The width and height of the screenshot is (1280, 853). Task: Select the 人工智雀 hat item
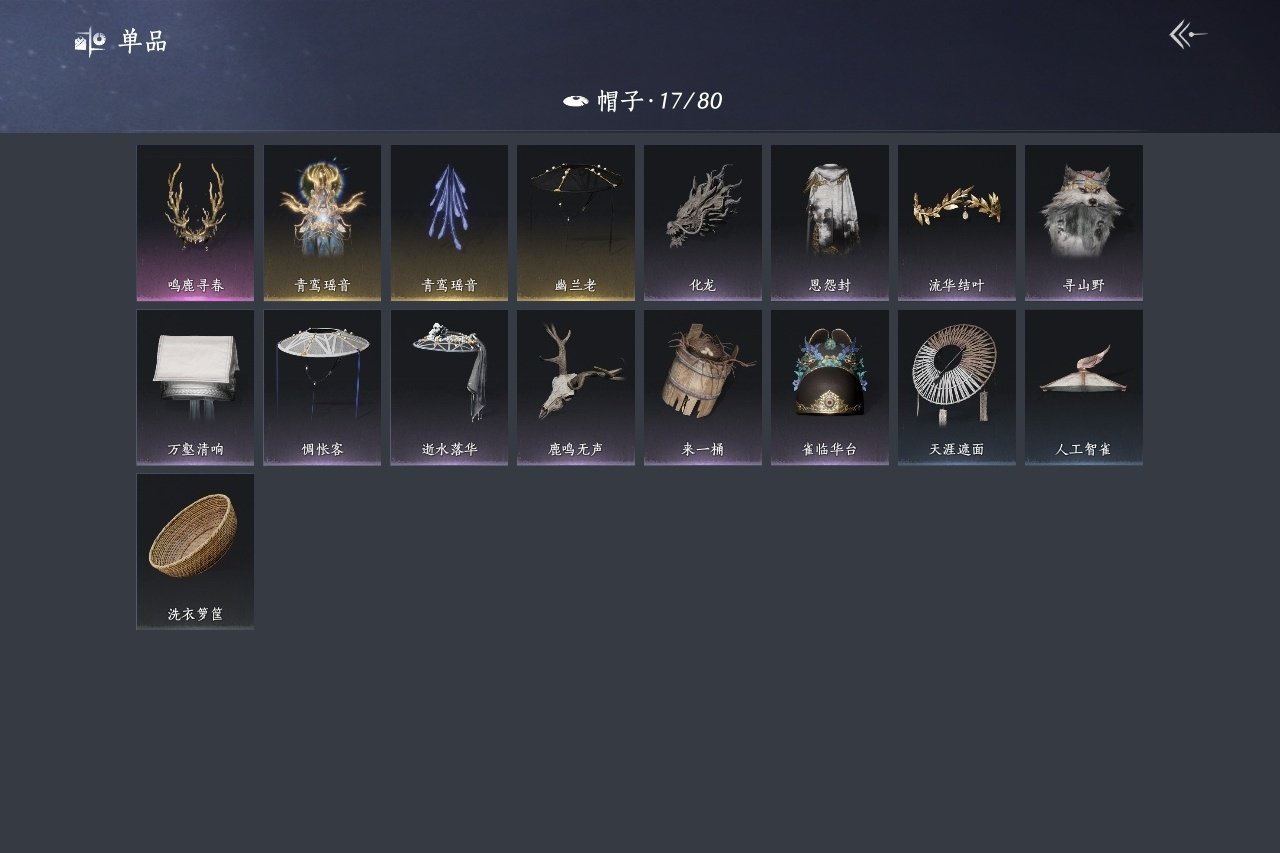pyautogui.click(x=1084, y=387)
